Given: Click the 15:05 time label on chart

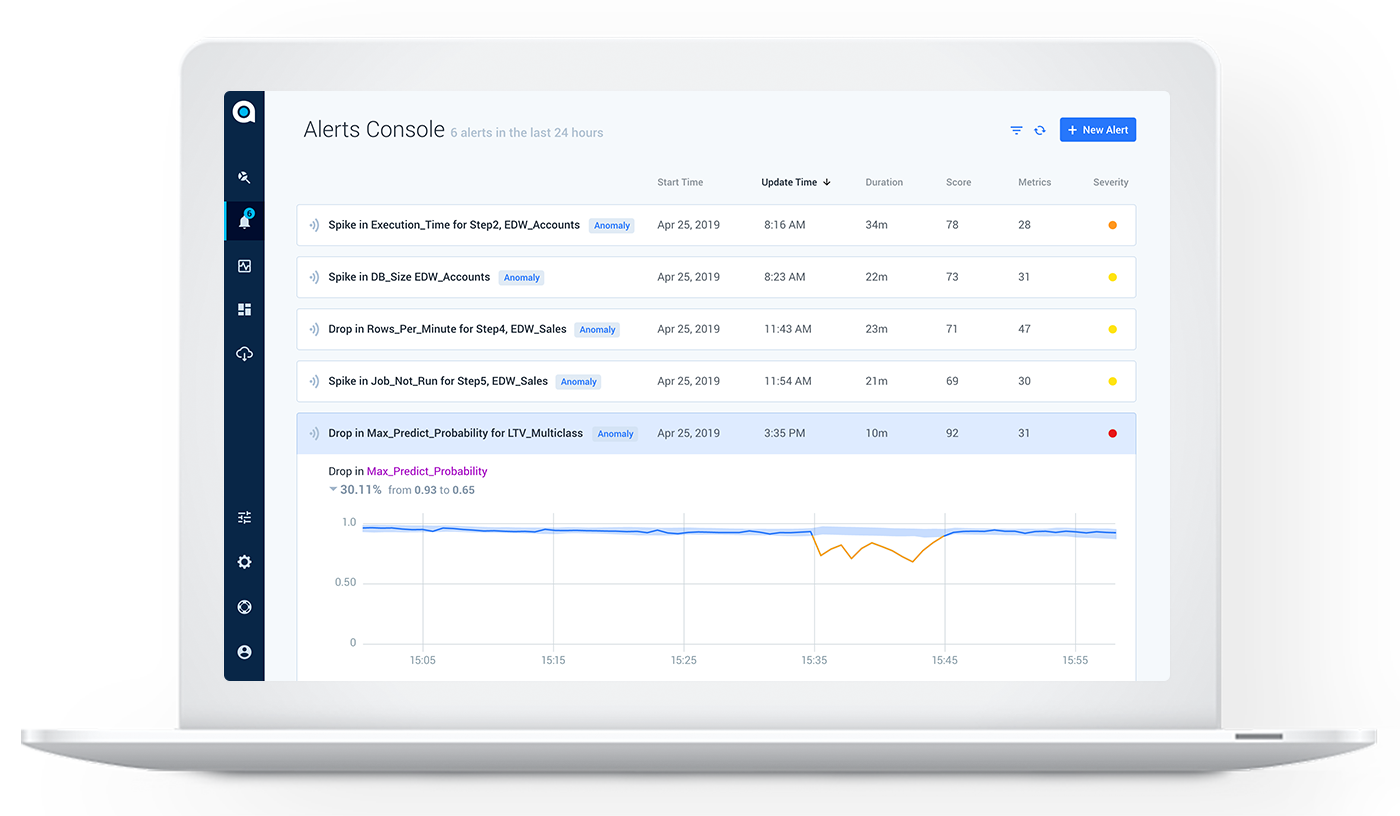Looking at the screenshot, I should tap(423, 660).
